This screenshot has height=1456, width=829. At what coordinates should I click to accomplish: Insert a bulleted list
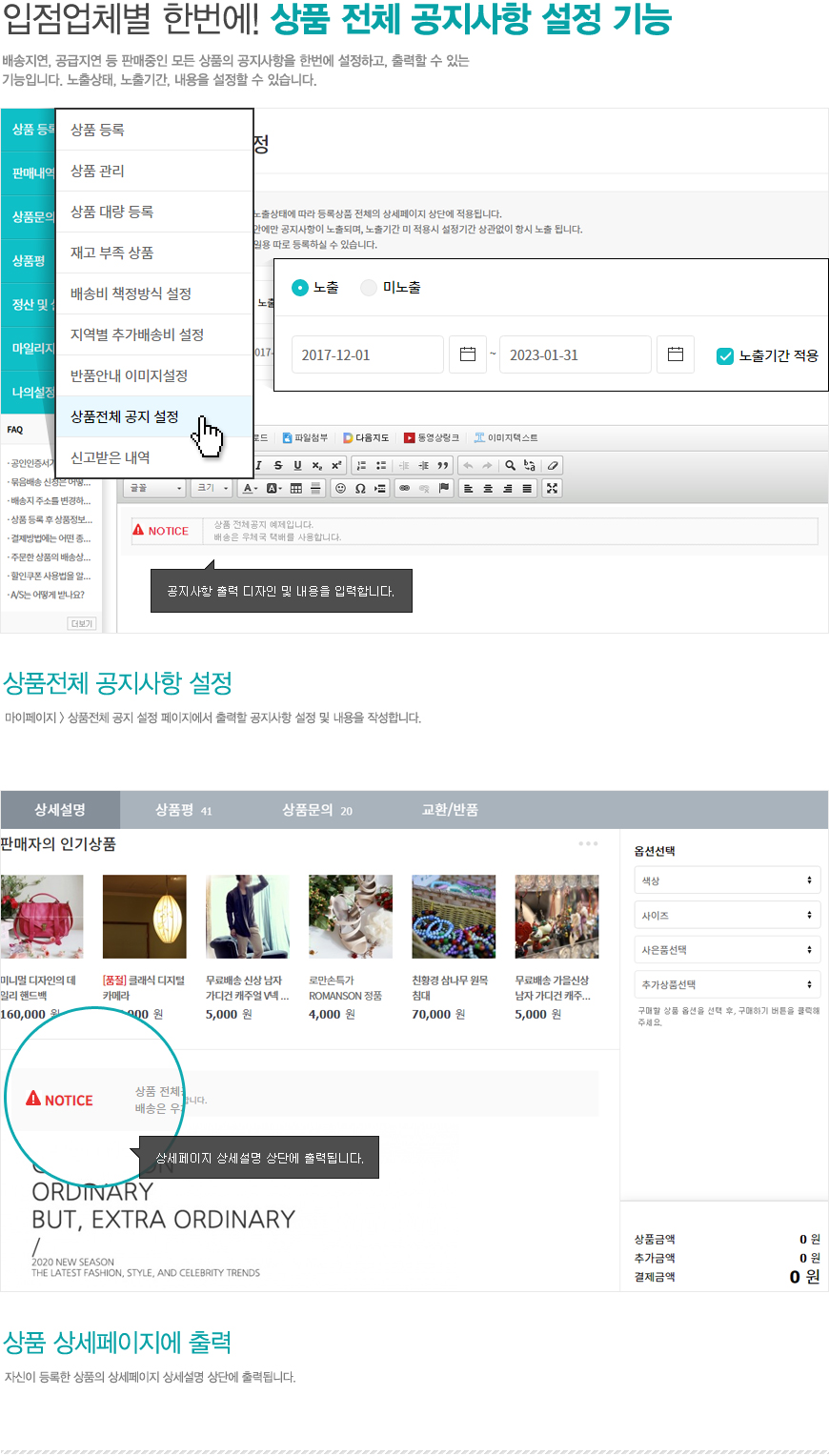coord(381,465)
